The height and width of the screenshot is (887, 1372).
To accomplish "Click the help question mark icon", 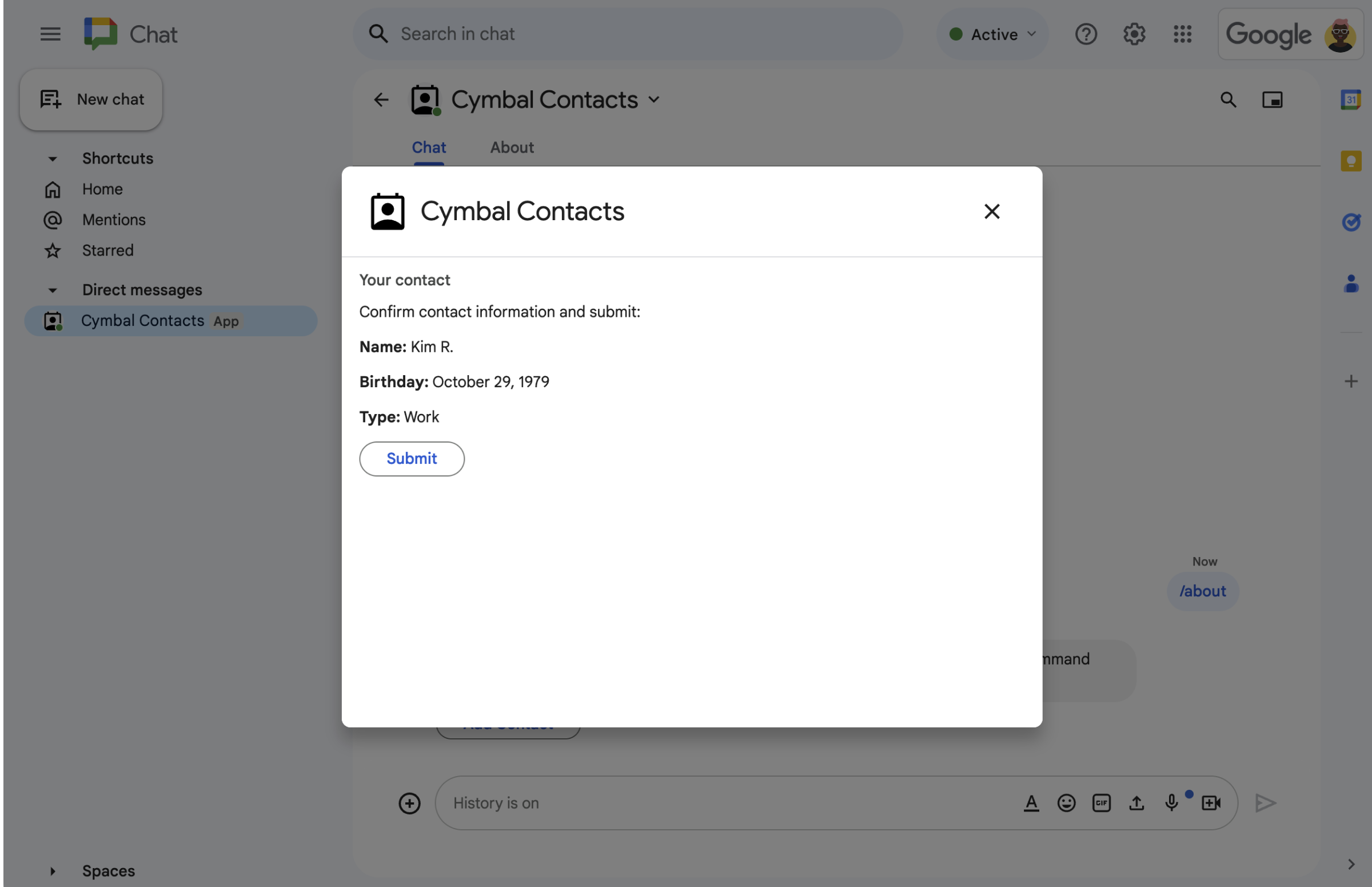I will coord(1085,33).
